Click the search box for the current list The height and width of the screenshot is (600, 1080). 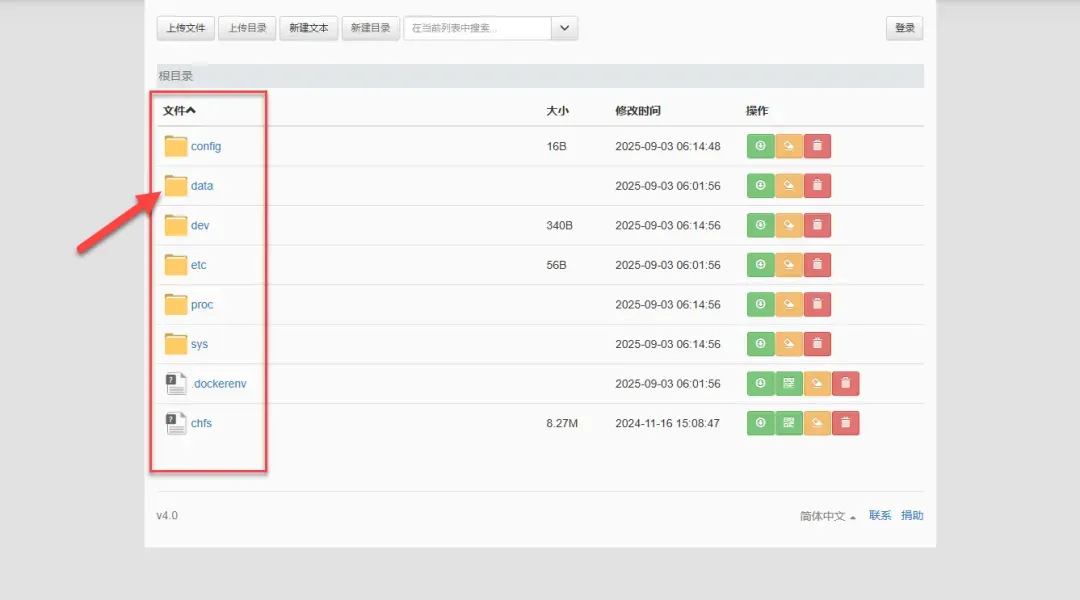[x=477, y=28]
